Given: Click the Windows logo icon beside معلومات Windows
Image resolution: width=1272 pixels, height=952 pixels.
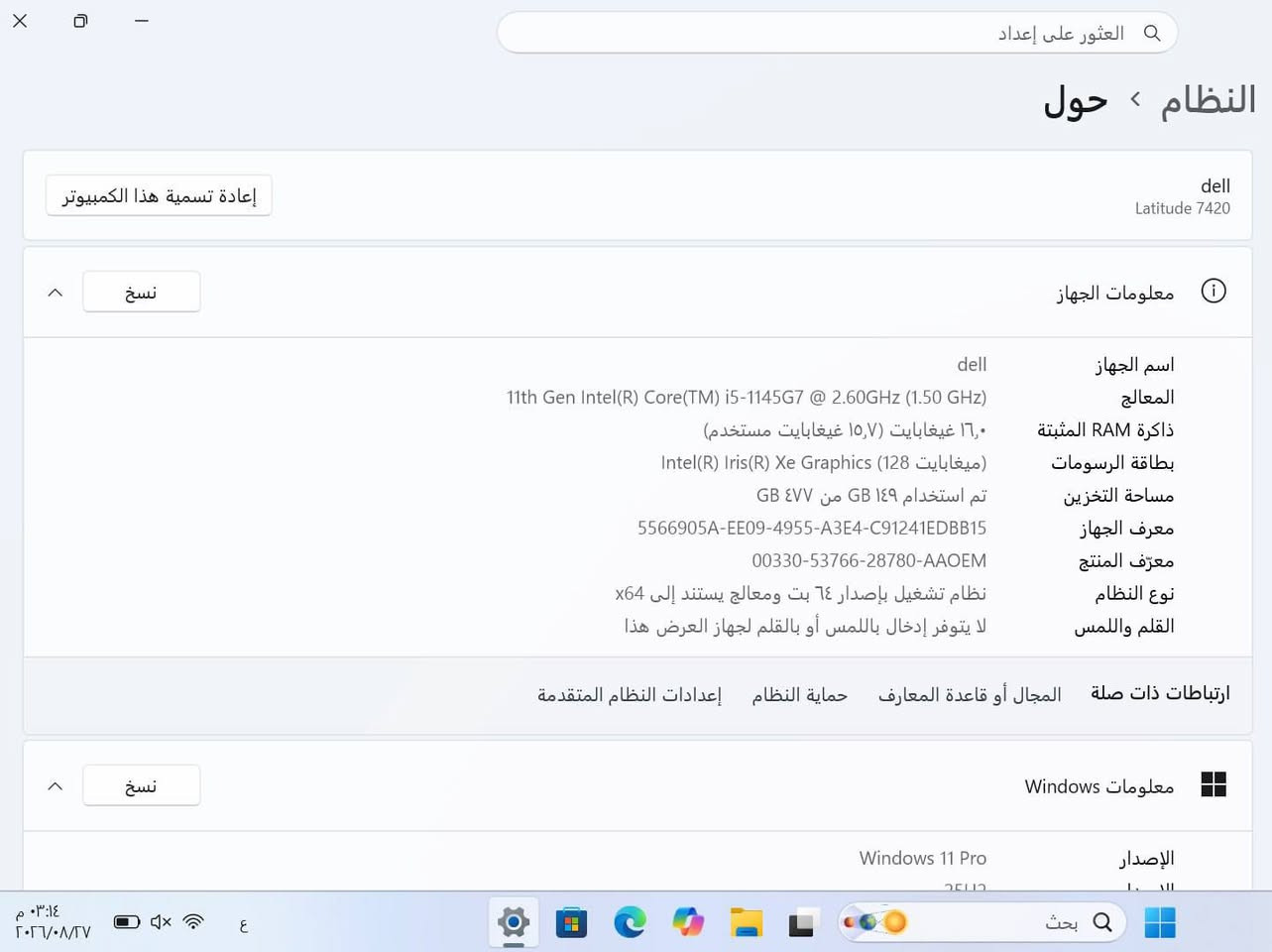Looking at the screenshot, I should pos(1214,784).
